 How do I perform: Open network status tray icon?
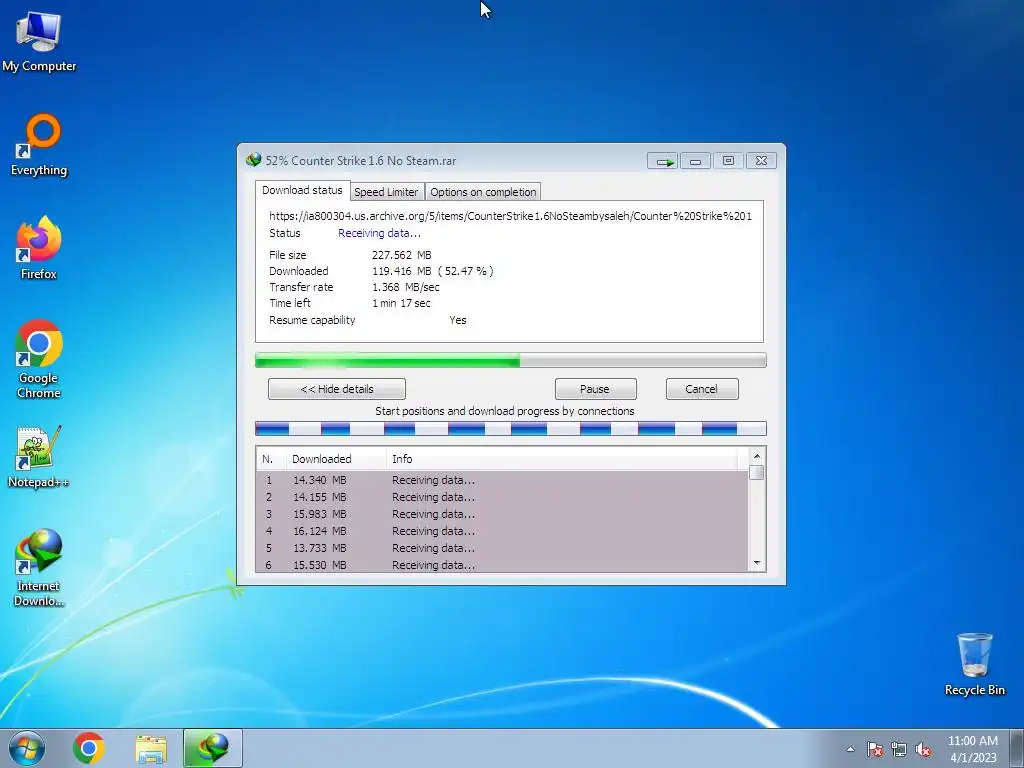[x=899, y=749]
